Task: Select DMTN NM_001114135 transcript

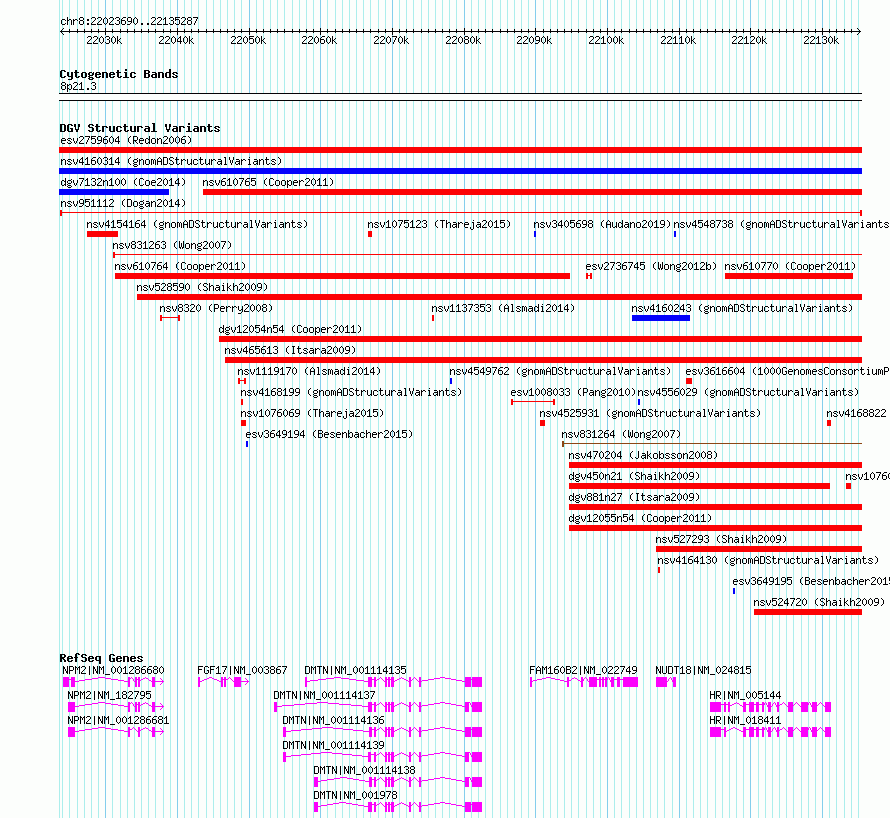Action: pos(393,682)
